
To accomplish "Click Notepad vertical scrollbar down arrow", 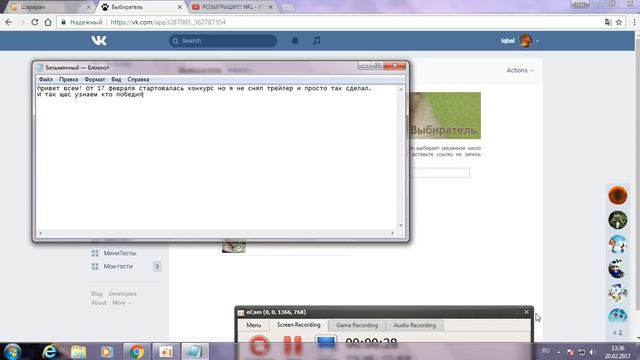I will (401, 225).
